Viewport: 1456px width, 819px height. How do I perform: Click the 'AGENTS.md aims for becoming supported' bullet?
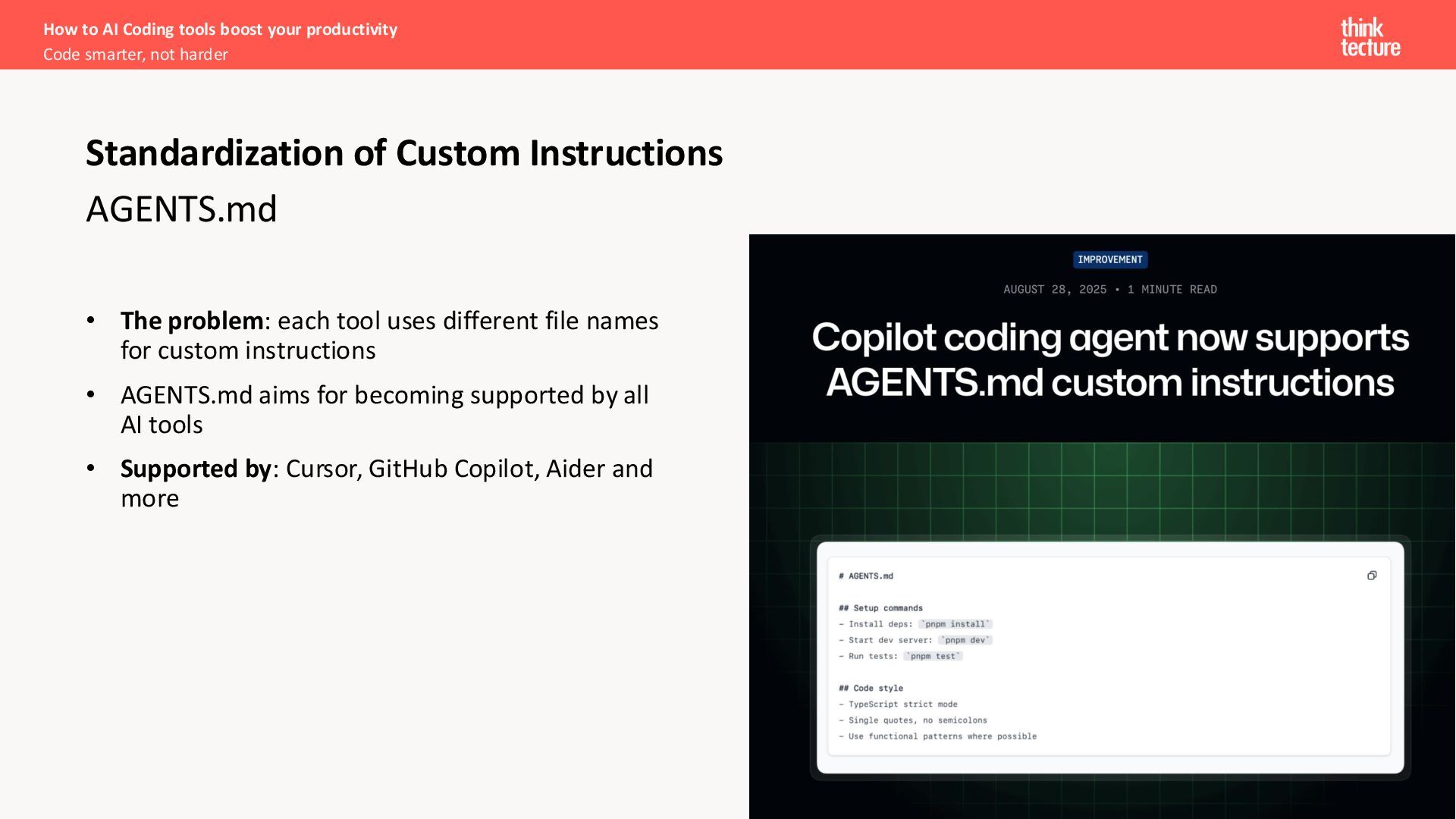(x=384, y=409)
